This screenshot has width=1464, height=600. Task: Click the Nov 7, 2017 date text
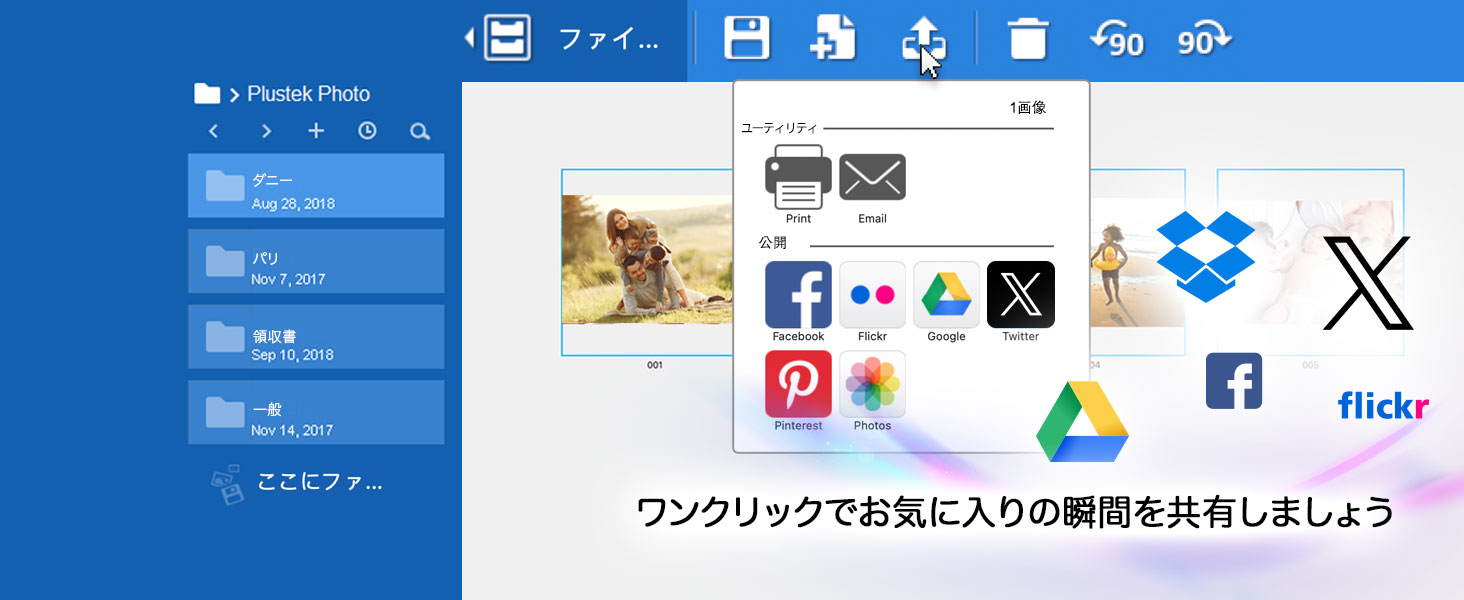[x=288, y=279]
